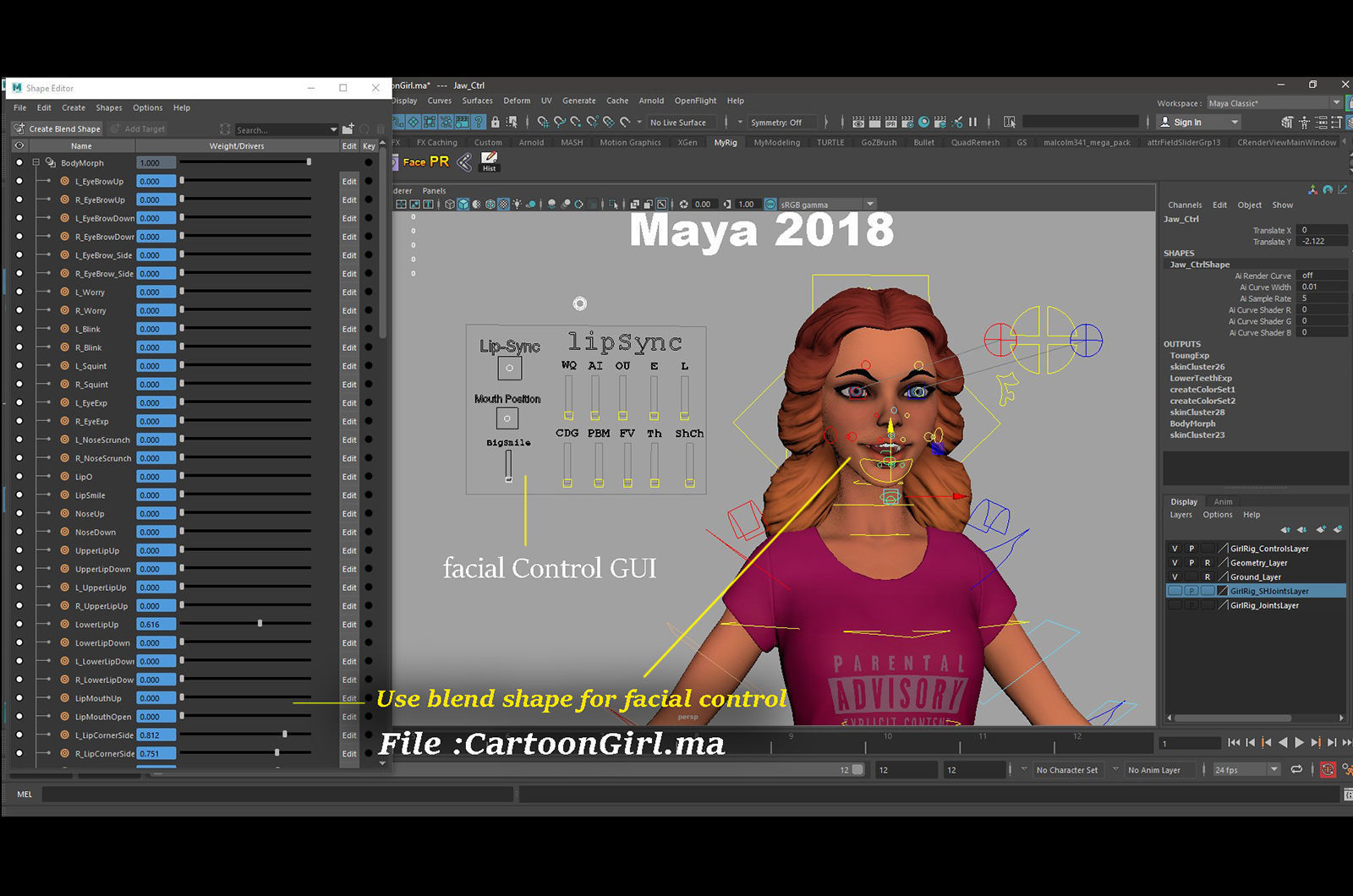Open the Modeling Toolkit icon
The image size is (1353, 896).
[x=1287, y=122]
